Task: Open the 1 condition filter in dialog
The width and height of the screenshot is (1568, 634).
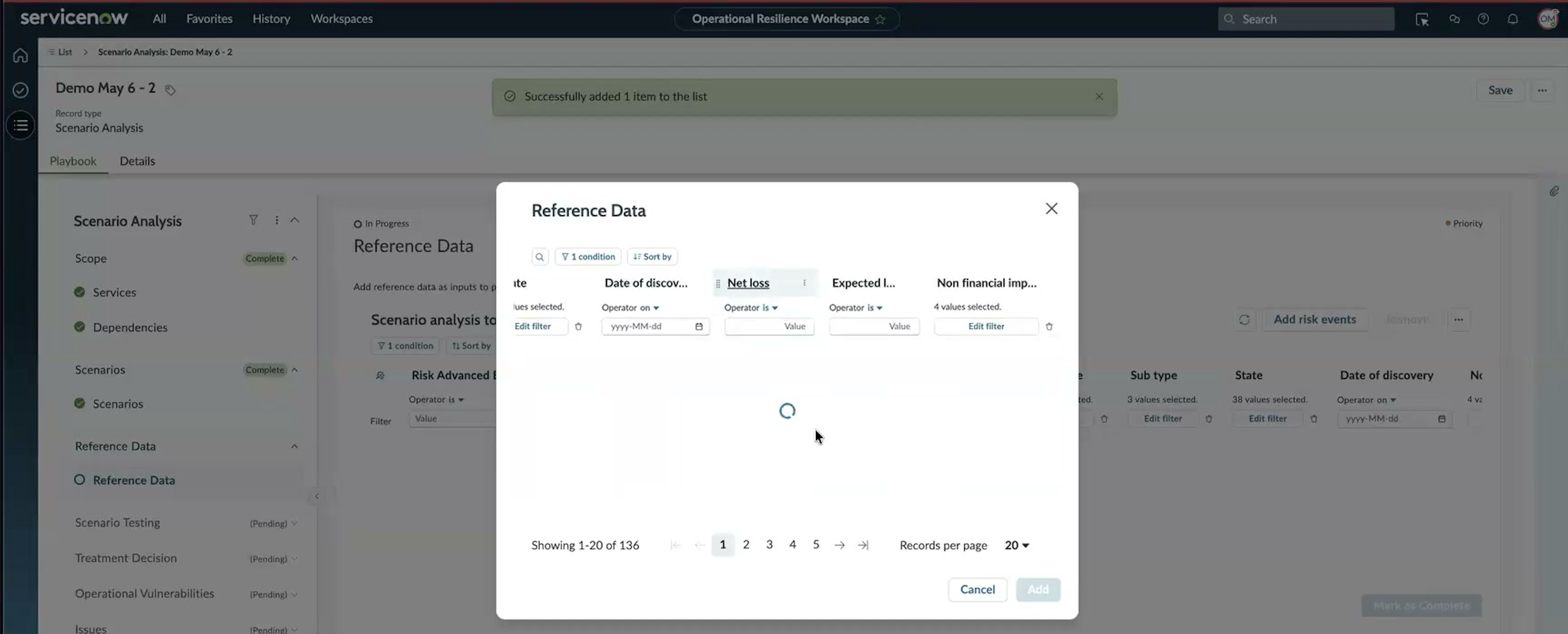Action: click(x=588, y=257)
